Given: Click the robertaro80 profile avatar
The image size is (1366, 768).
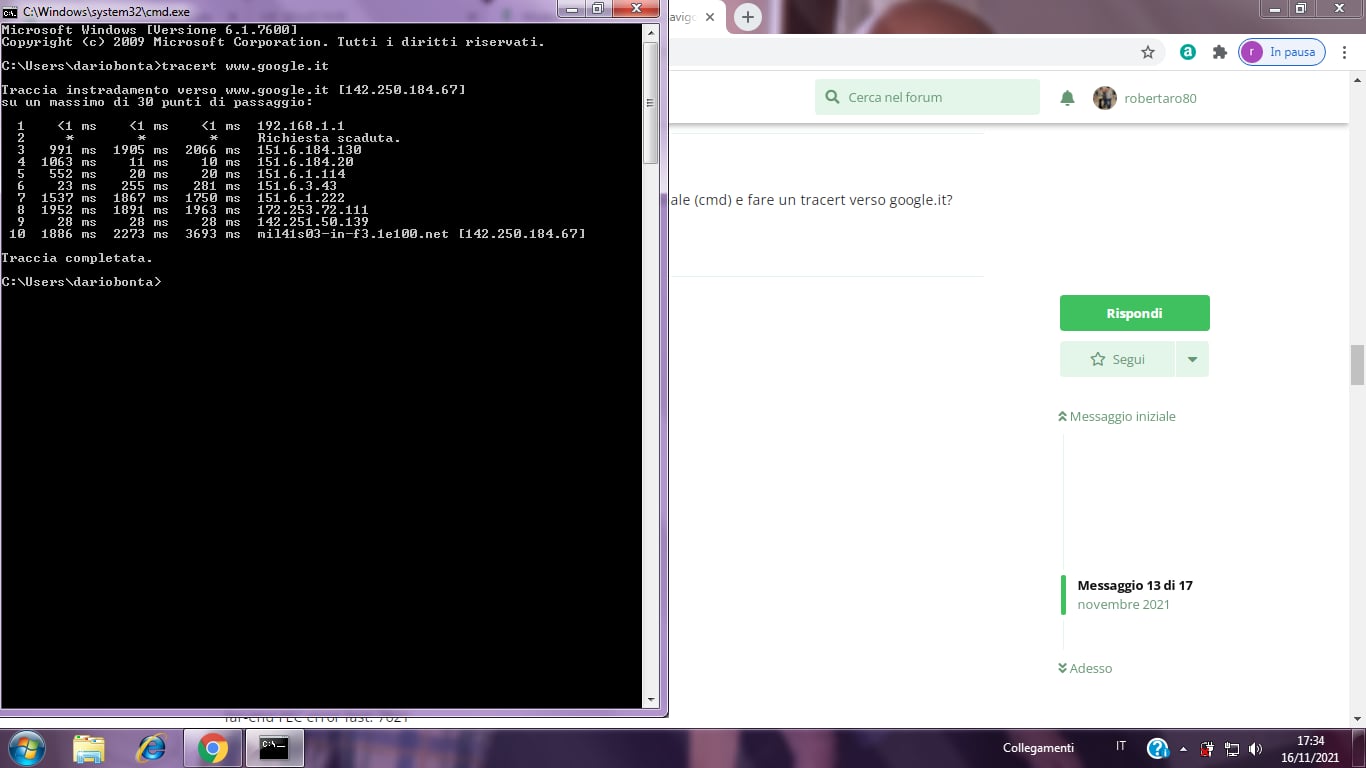Looking at the screenshot, I should click(x=1104, y=98).
